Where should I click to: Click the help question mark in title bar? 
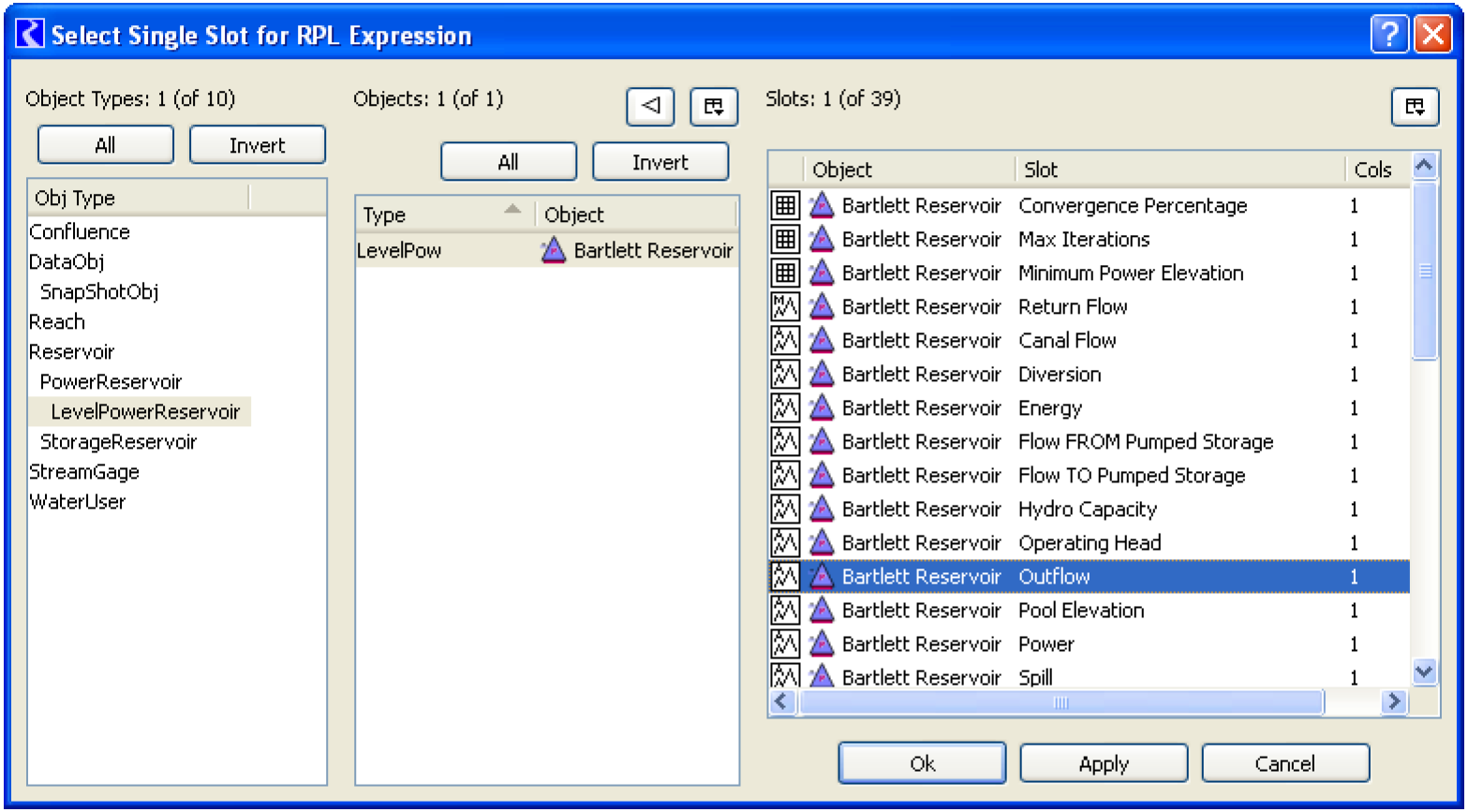pyautogui.click(x=1388, y=36)
